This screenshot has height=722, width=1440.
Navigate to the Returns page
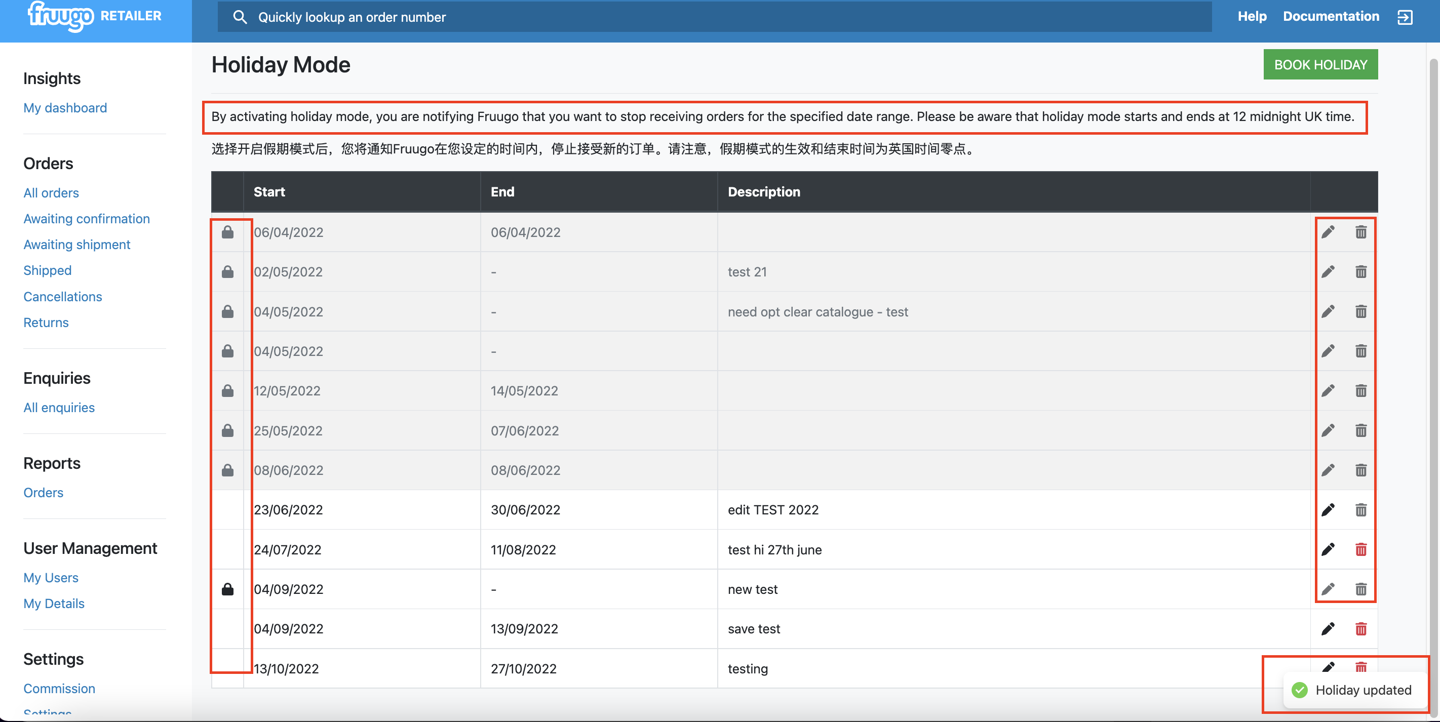pos(46,323)
